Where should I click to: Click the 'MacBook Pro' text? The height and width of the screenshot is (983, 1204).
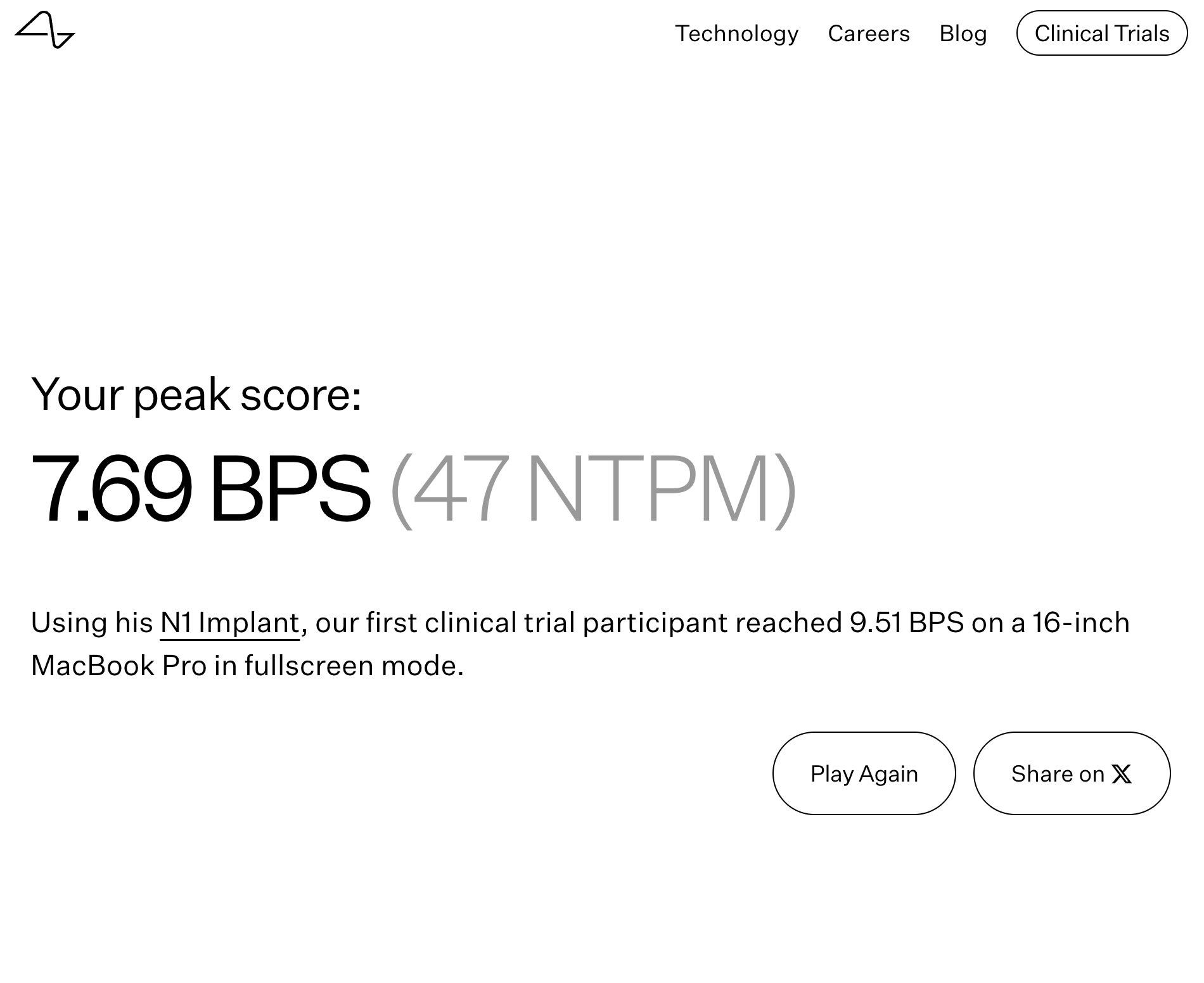click(x=118, y=666)
